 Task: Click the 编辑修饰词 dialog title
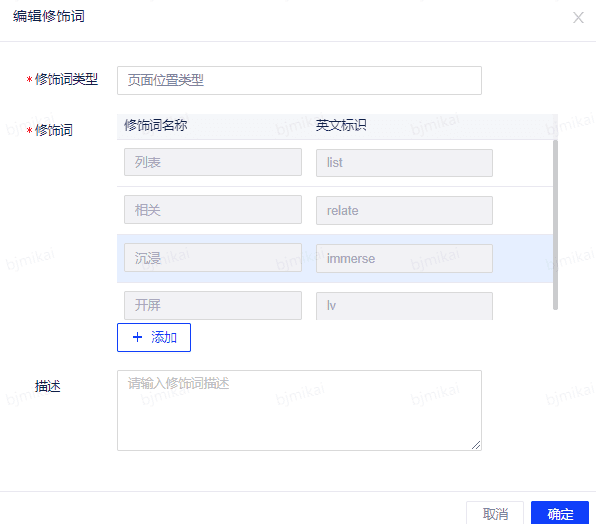pyautogui.click(x=49, y=16)
